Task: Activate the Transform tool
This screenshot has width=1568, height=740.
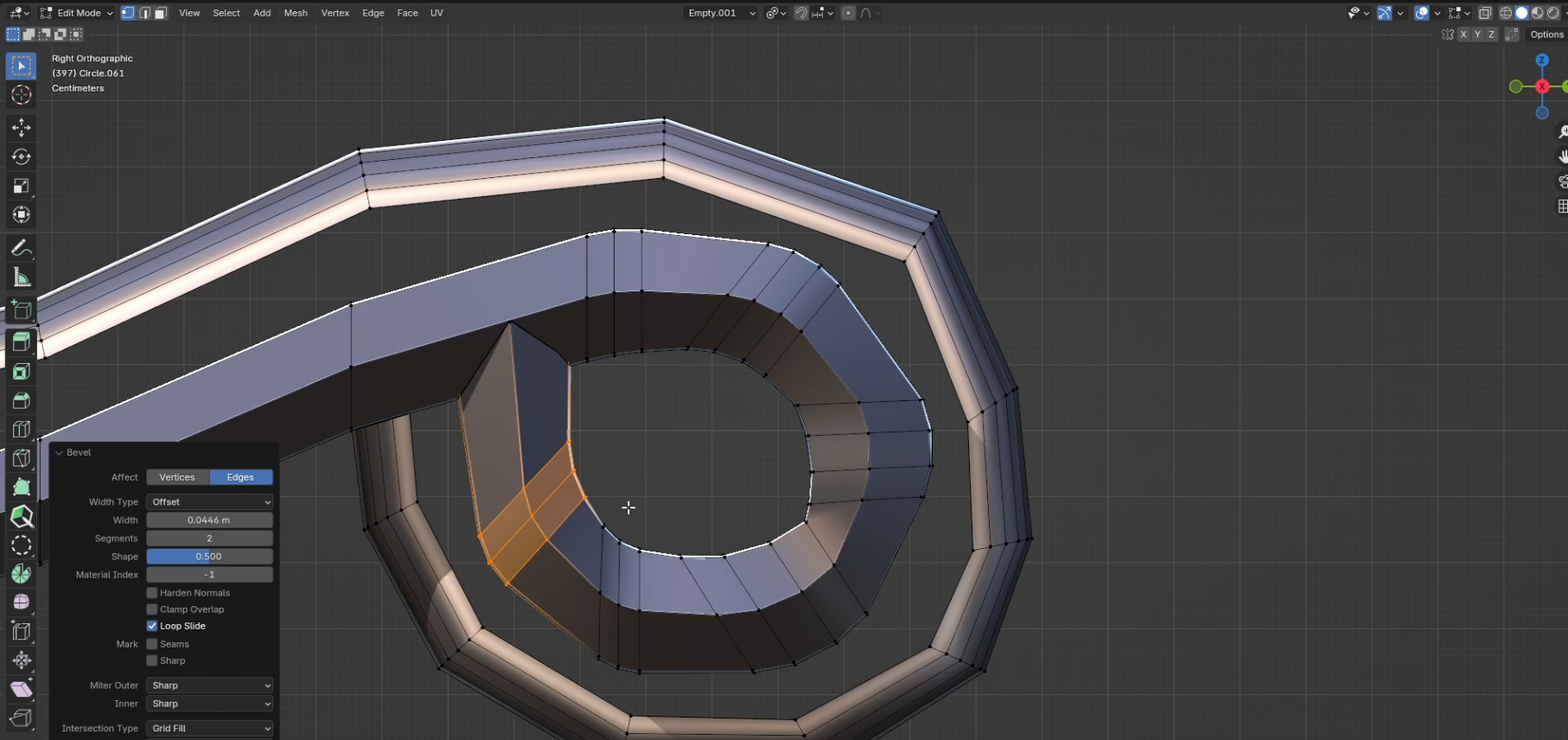Action: click(x=22, y=214)
